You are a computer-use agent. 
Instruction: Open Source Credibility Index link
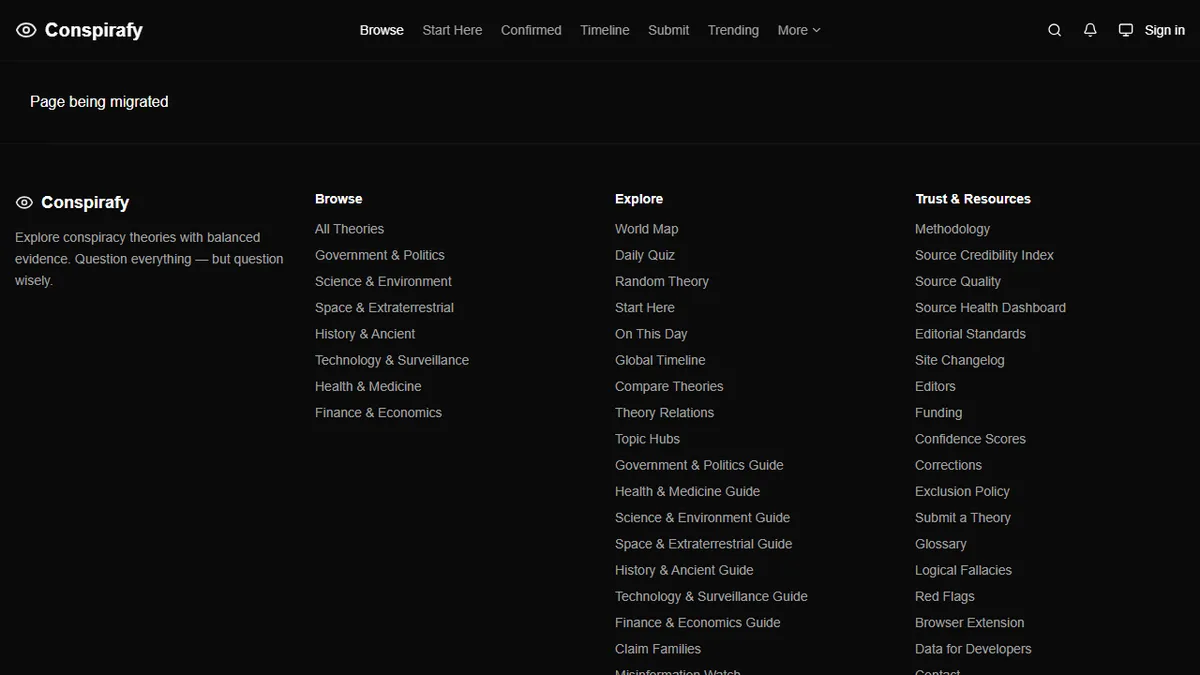click(x=984, y=255)
